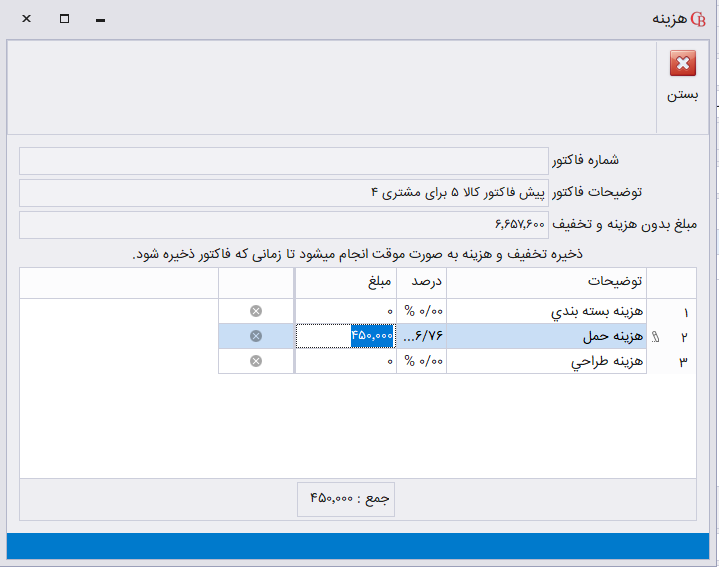Click the red بستن close icon
This screenshot has height=567, width=719.
683,65
